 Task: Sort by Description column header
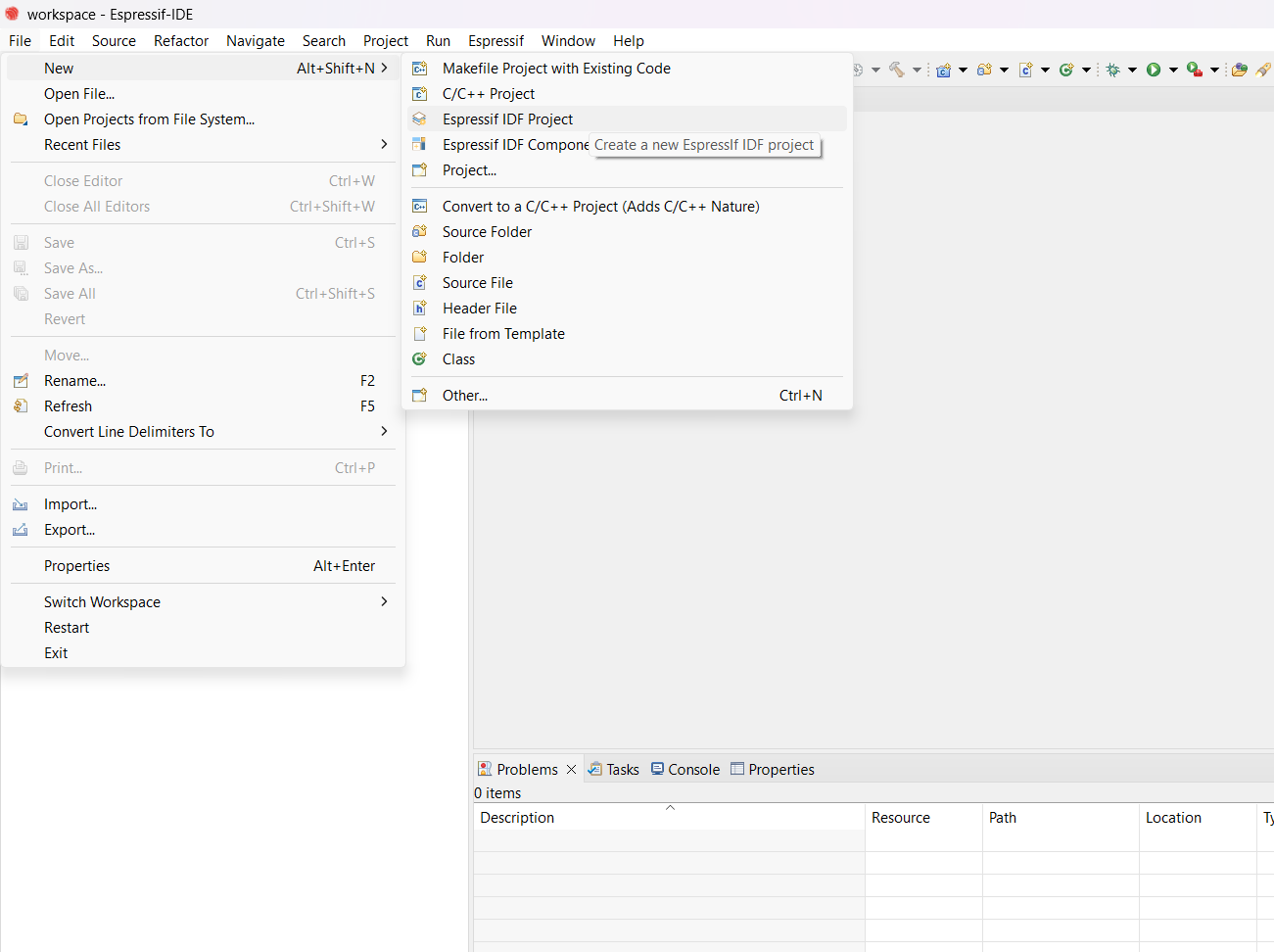click(x=669, y=818)
